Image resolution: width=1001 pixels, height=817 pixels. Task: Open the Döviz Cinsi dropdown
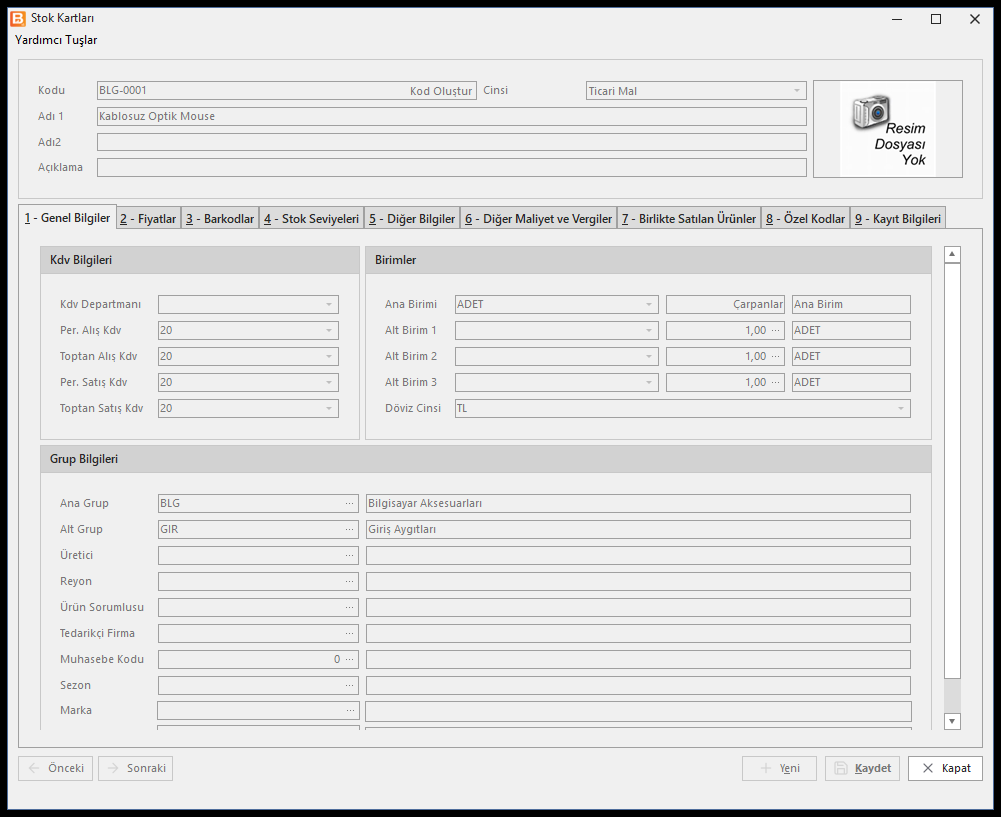point(901,408)
